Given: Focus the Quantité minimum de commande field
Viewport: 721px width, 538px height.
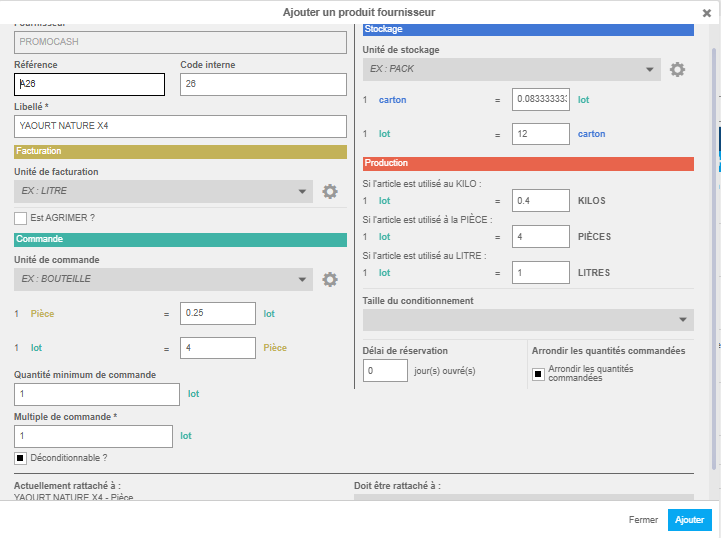Looking at the screenshot, I should 96,394.
